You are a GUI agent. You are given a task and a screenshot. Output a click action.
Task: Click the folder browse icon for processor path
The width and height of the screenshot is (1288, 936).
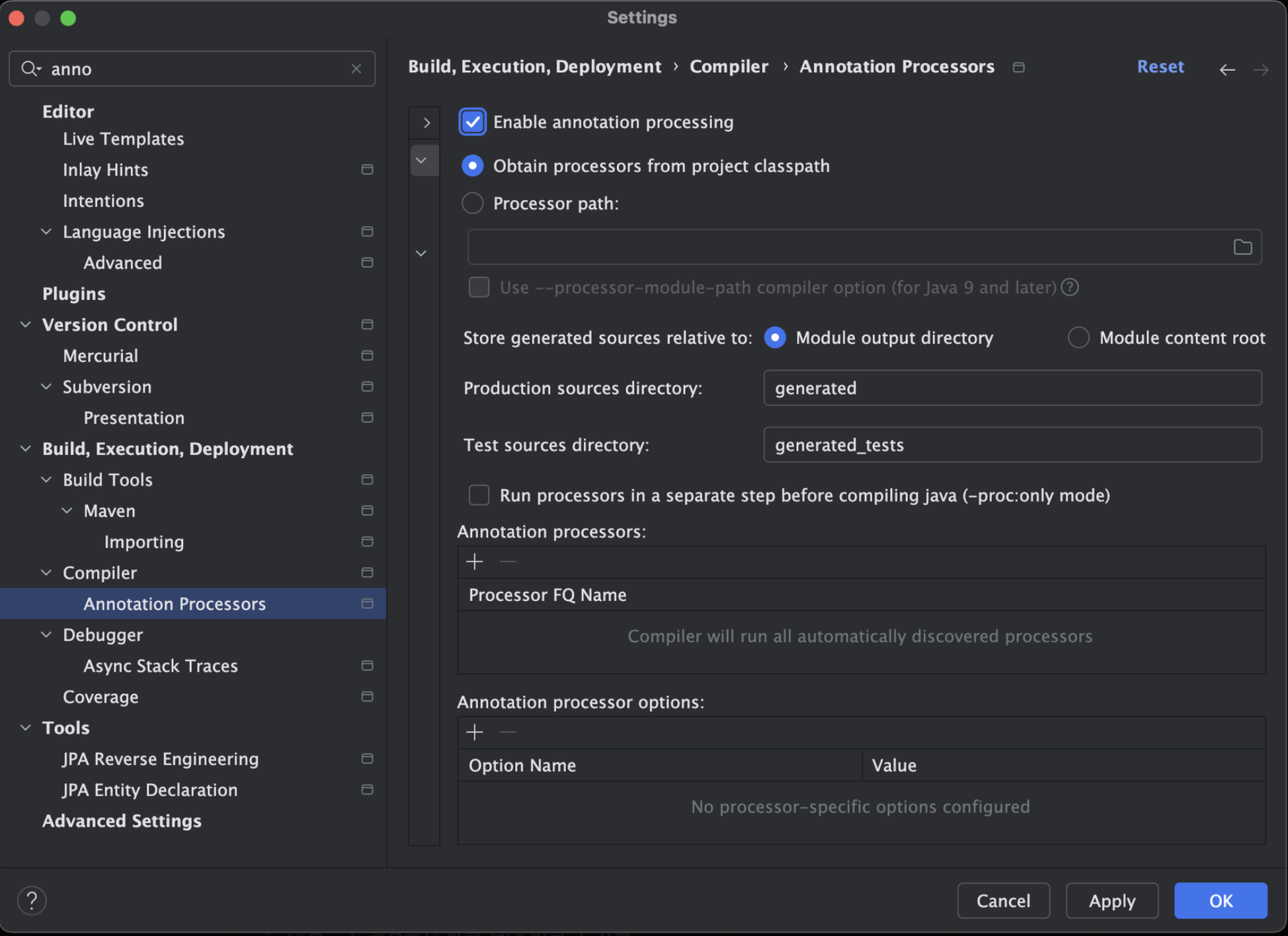1242,247
